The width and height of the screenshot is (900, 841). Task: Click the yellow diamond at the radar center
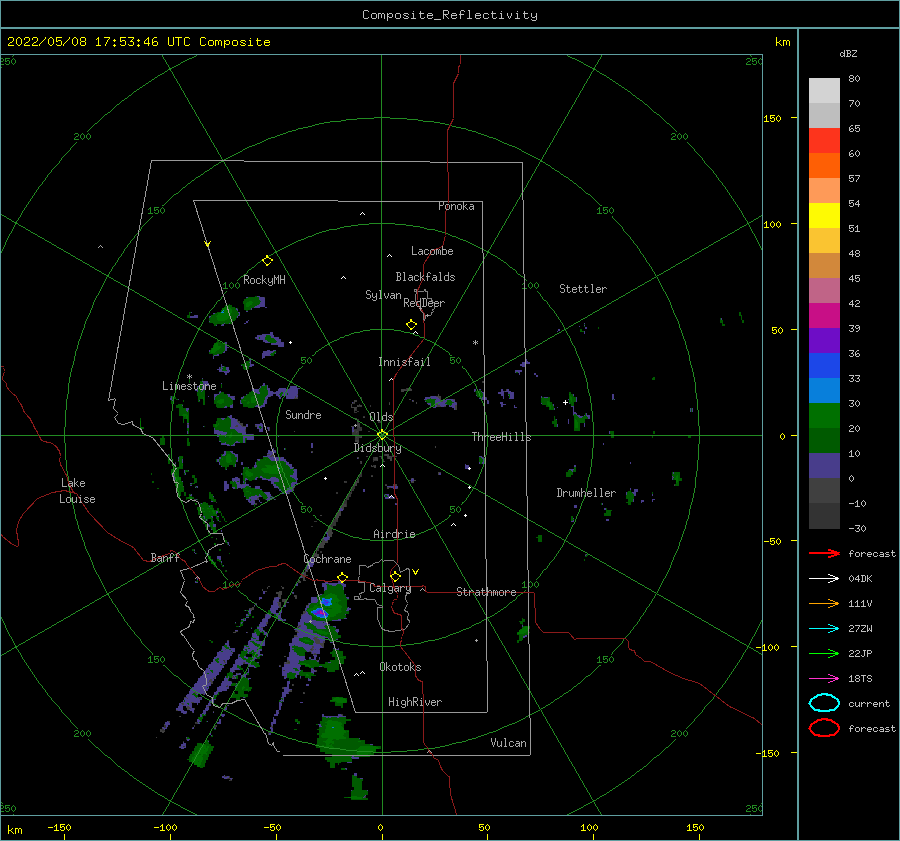[x=382, y=435]
